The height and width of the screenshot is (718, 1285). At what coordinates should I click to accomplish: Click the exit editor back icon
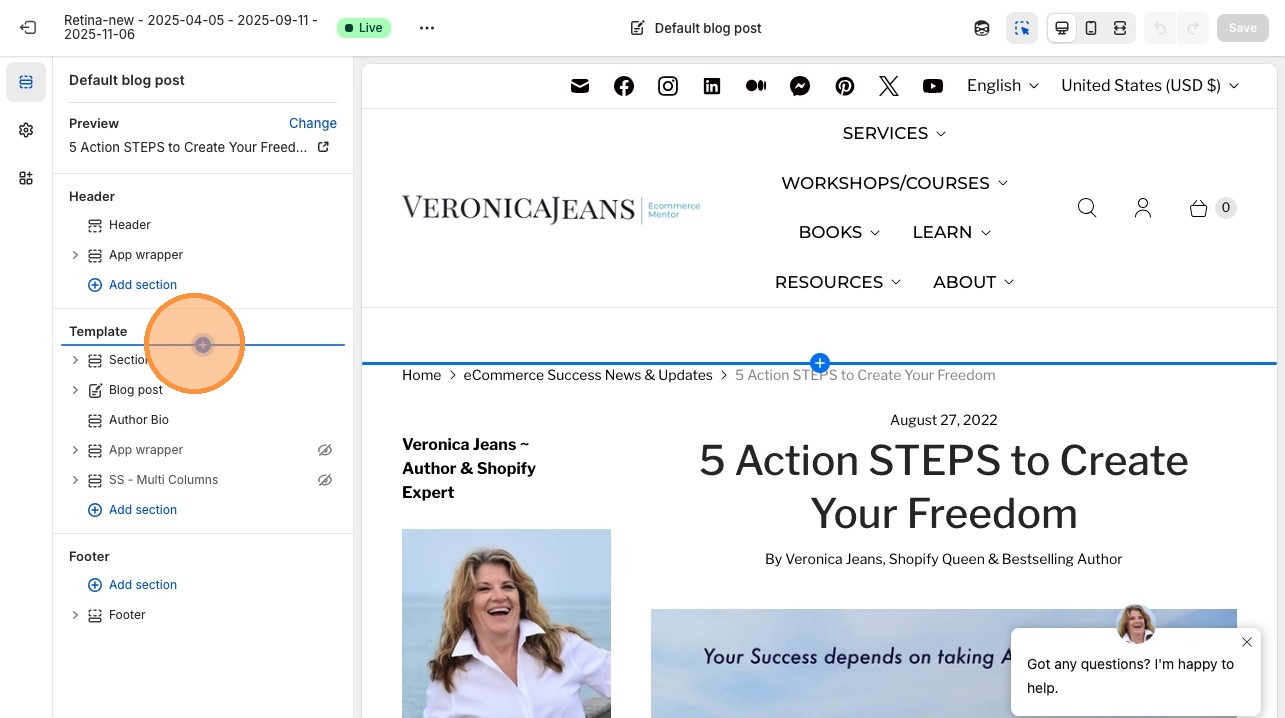[x=27, y=28]
